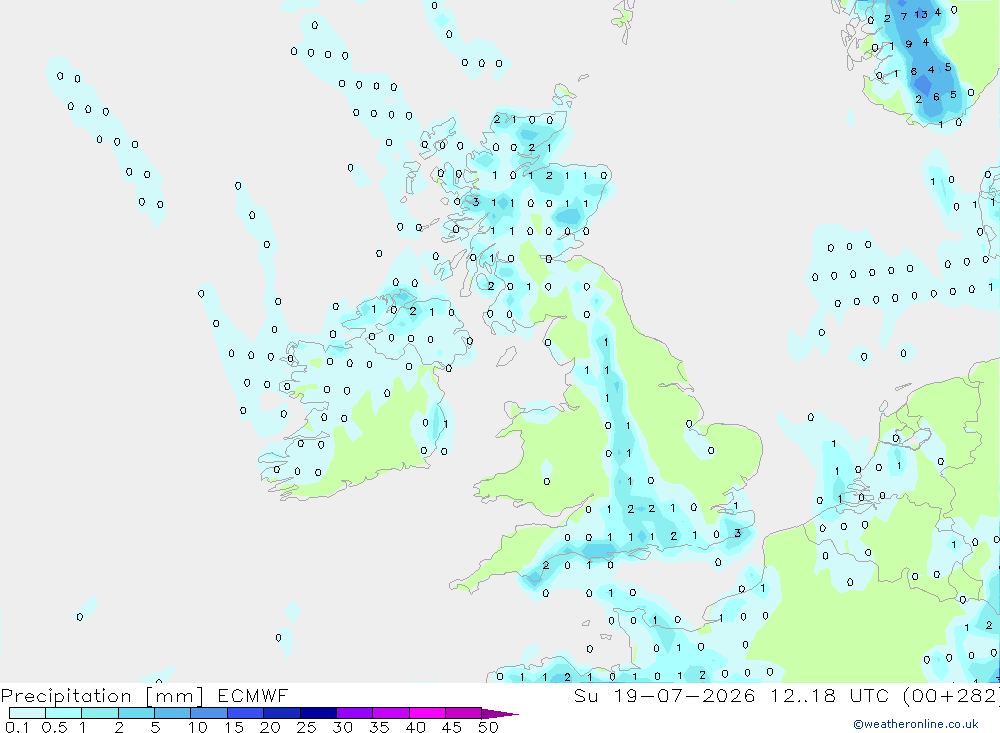Pick the 15–20 mm legend swatch
Image resolution: width=1000 pixels, height=733 pixels.
(246, 713)
